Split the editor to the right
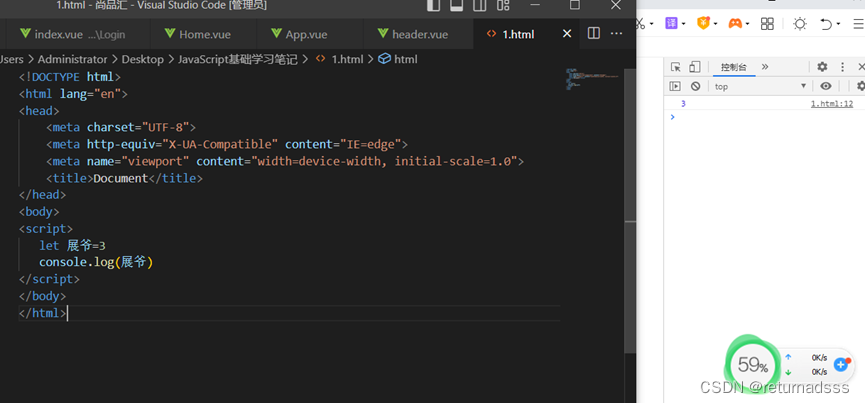 pyautogui.click(x=594, y=34)
